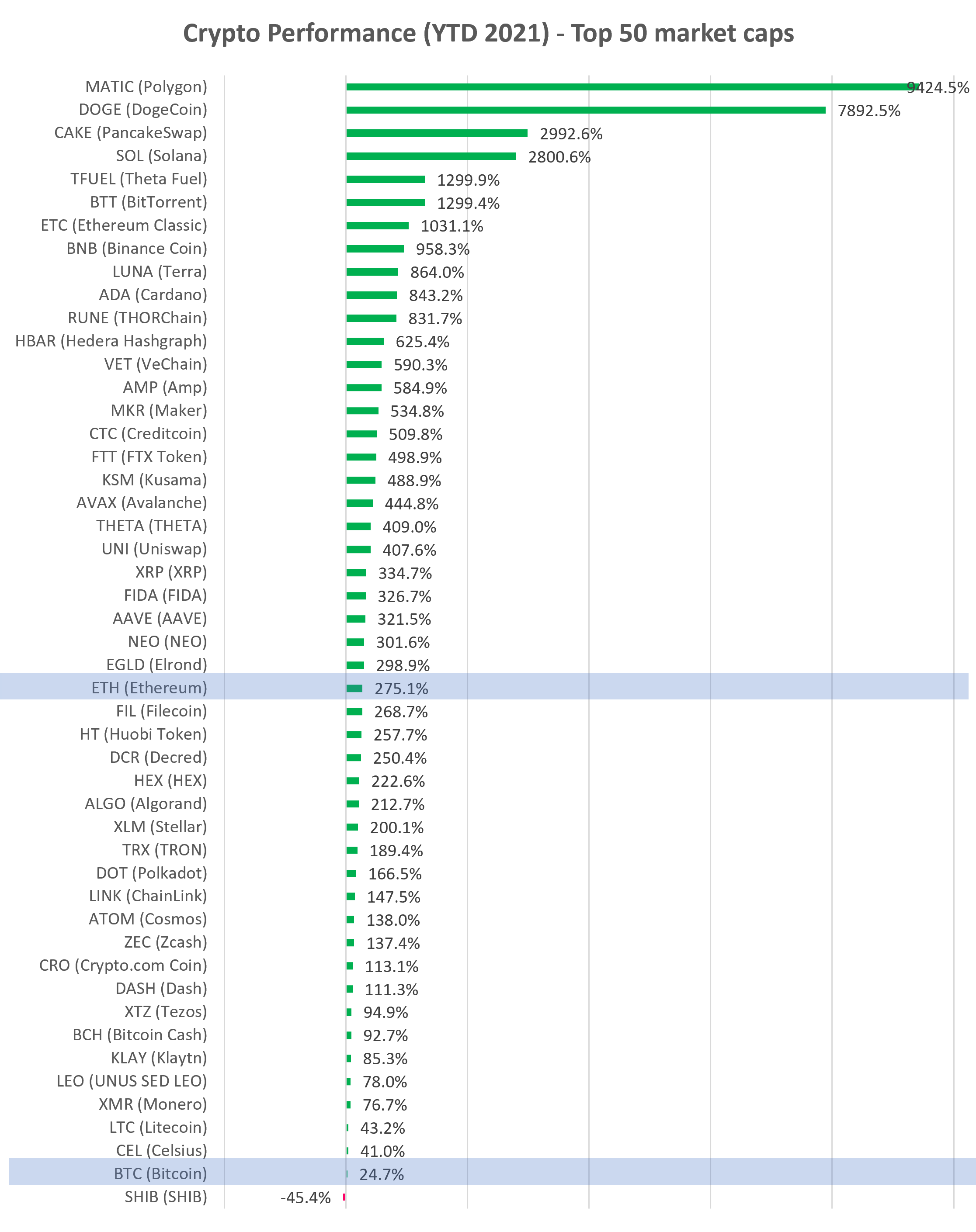Click the DCR (Decred) label
976x1232 pixels.
(x=159, y=758)
